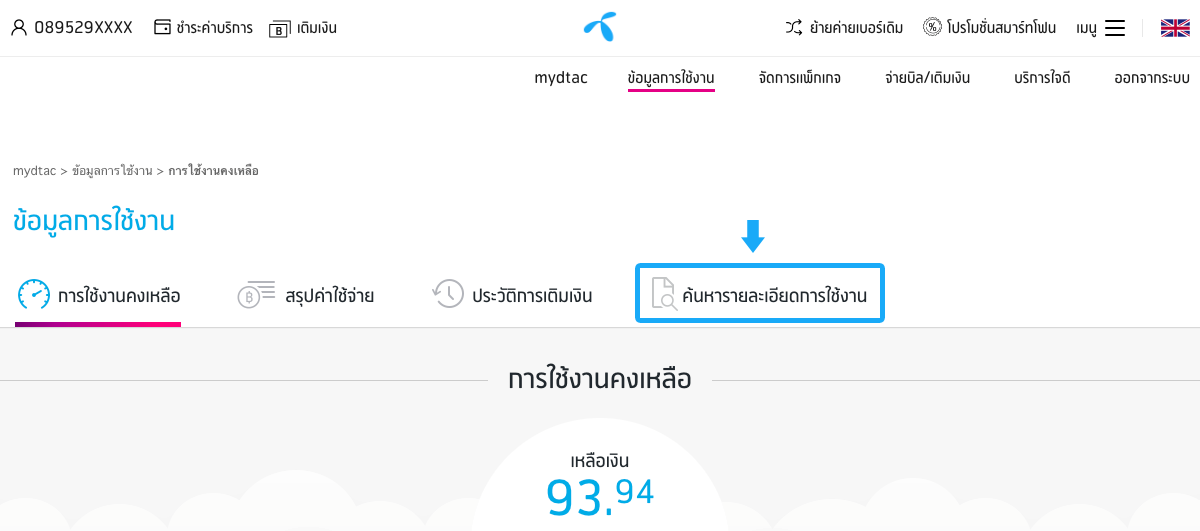Open จัดการแพ็กเกจ menu item

(799, 77)
